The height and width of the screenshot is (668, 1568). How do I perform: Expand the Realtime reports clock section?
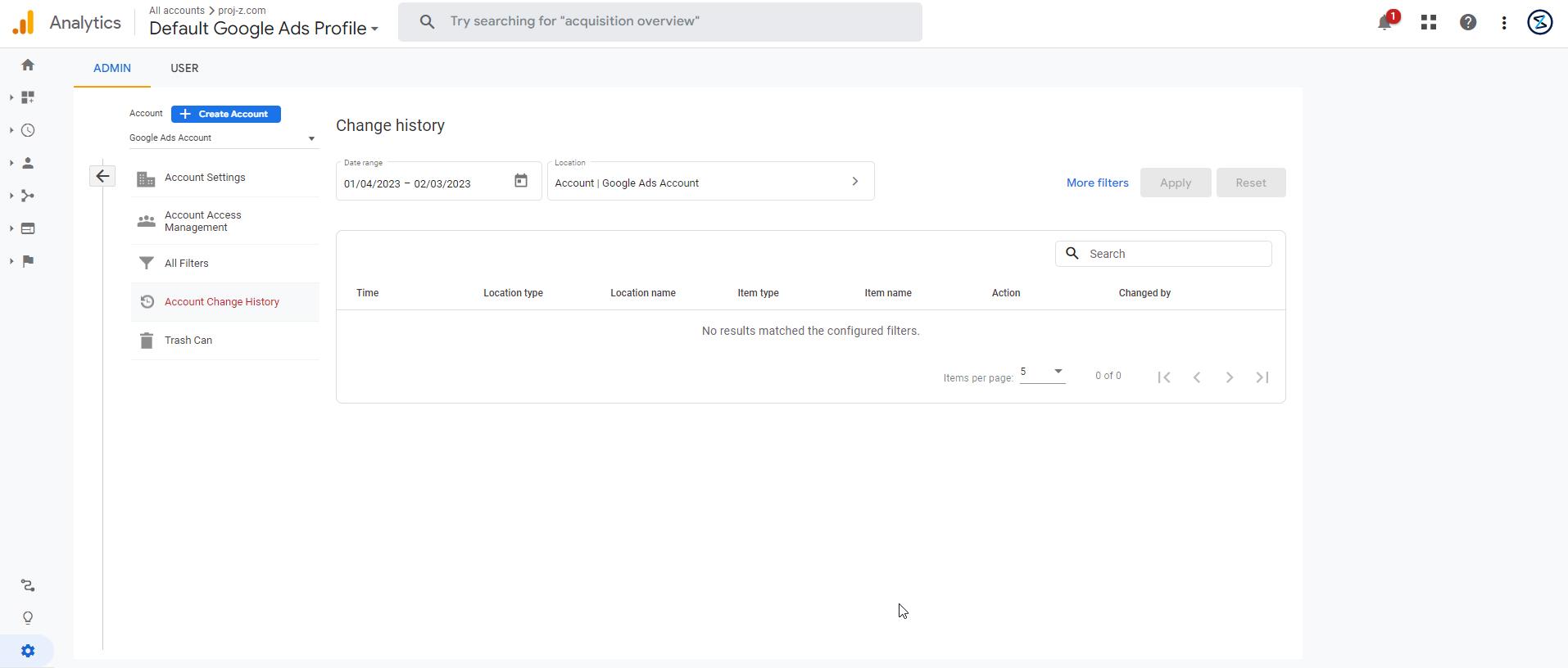(28, 131)
